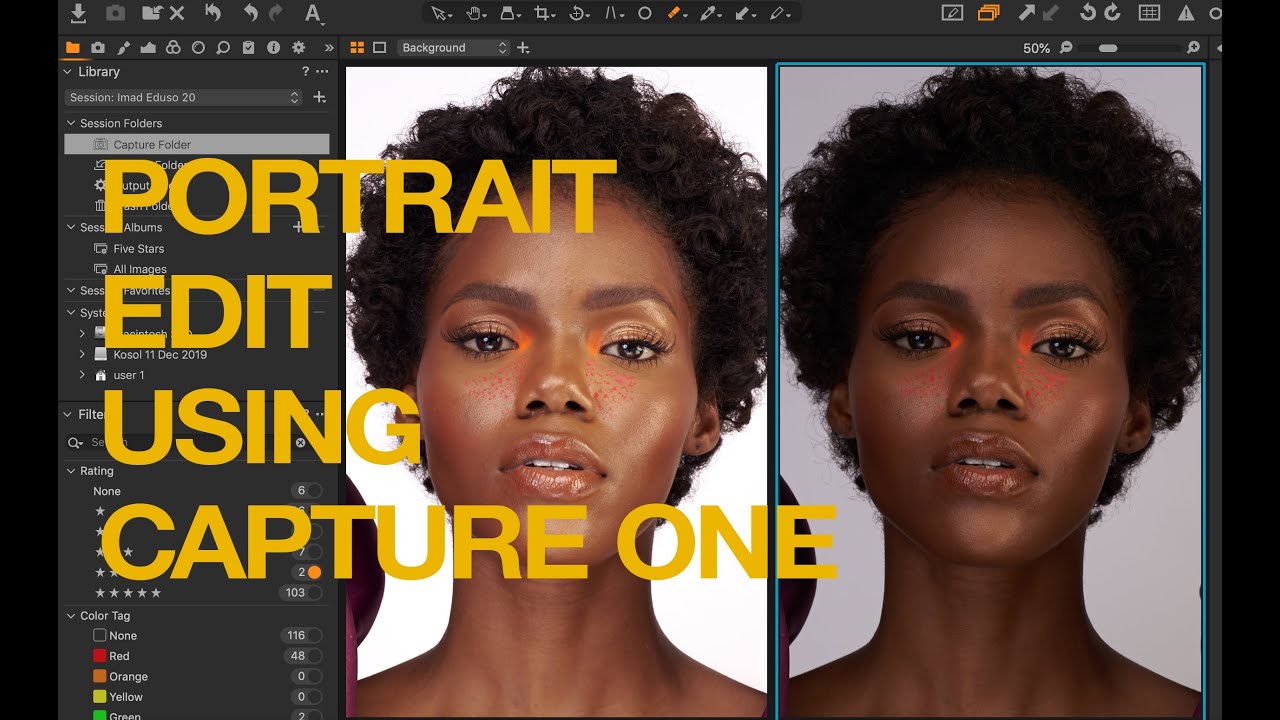Open the brush Local Adjustments tool tab

pyautogui.click(x=123, y=47)
